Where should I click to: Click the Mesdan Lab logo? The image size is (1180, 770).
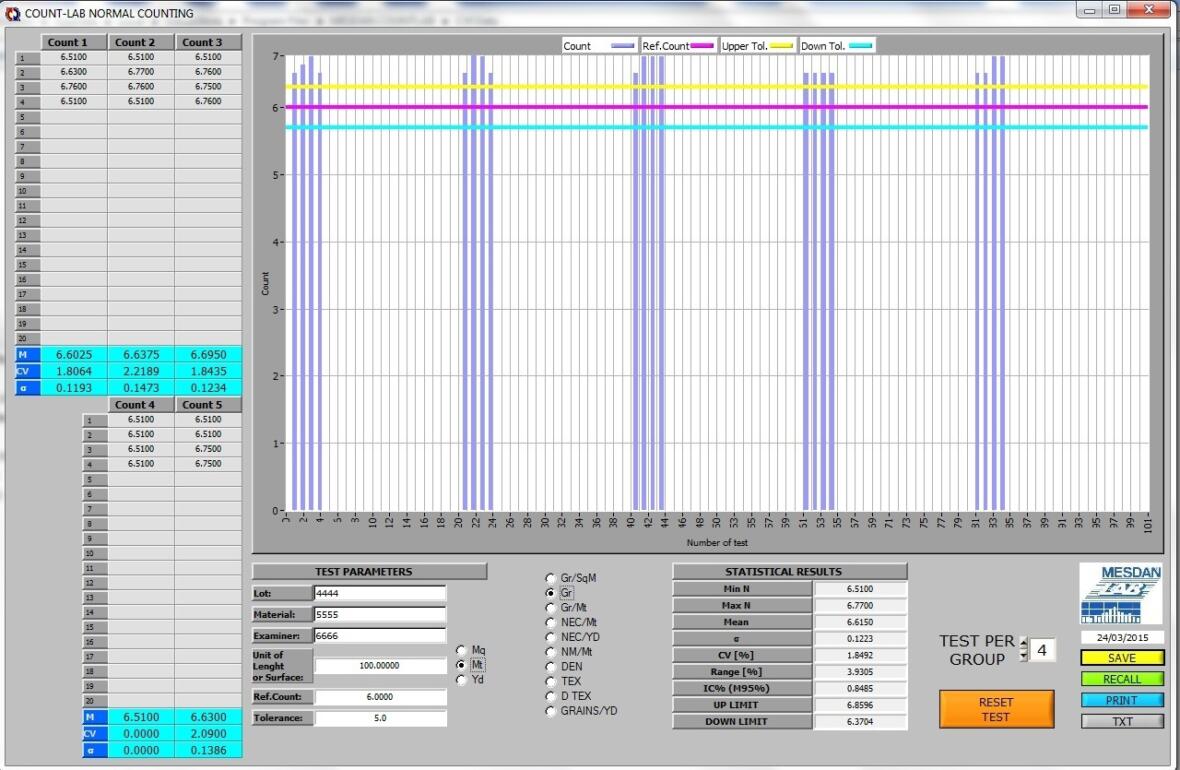(x=1120, y=594)
